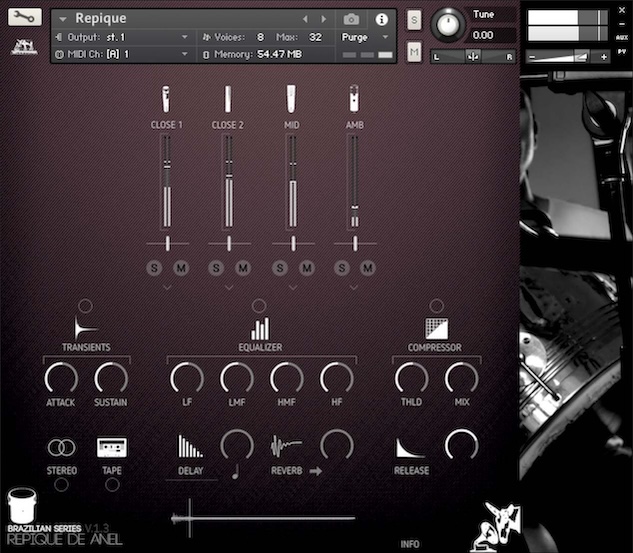Click the Compressor icon

[x=436, y=328]
